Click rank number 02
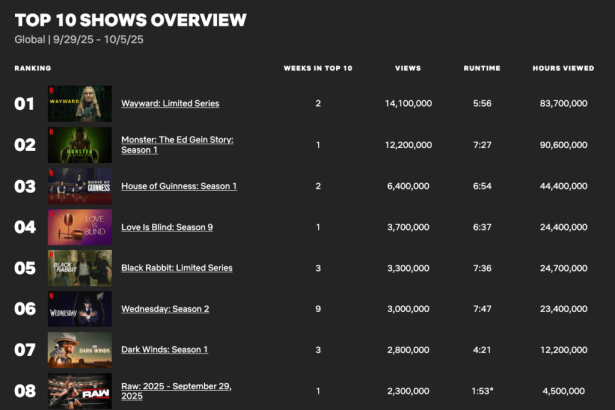Viewport: 615px width, 410px height. tap(25, 145)
